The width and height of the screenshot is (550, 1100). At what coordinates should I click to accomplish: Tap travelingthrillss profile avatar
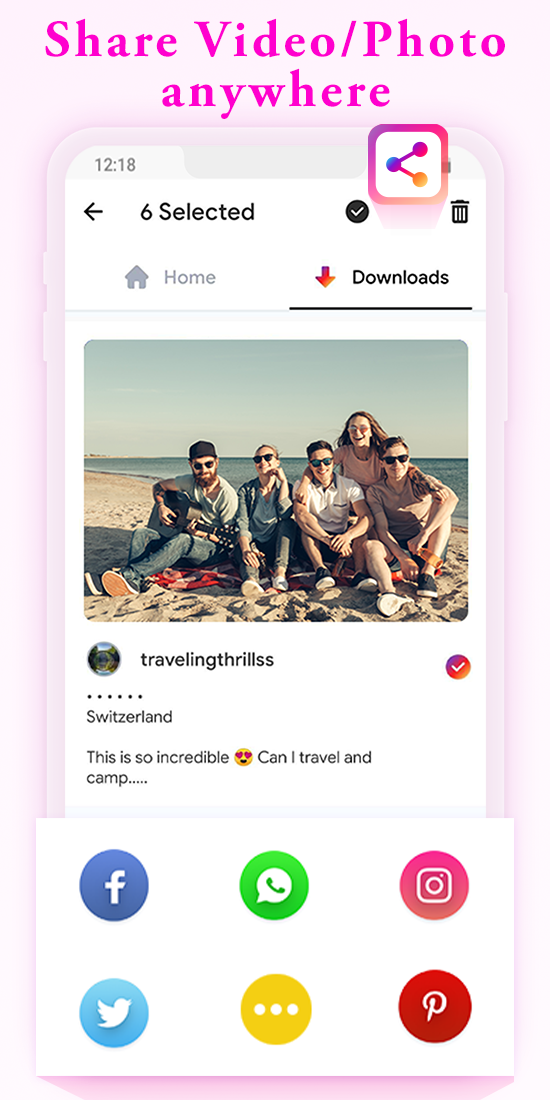point(104,659)
